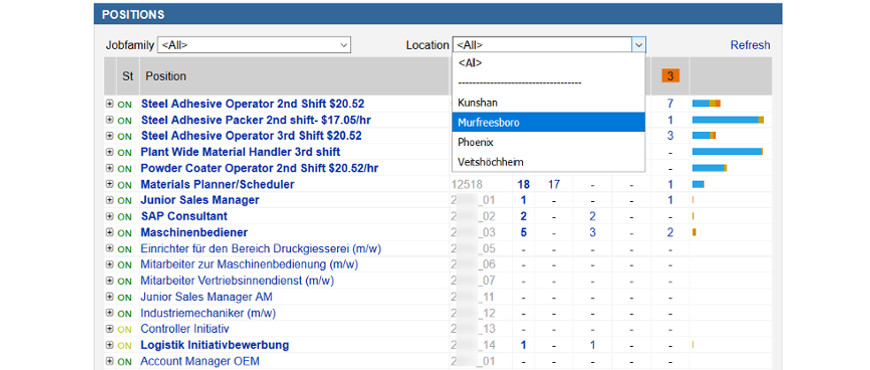The width and height of the screenshot is (870, 370).
Task: Expand Steel Adhesive Operator 2nd Shift row
Action: (x=109, y=103)
